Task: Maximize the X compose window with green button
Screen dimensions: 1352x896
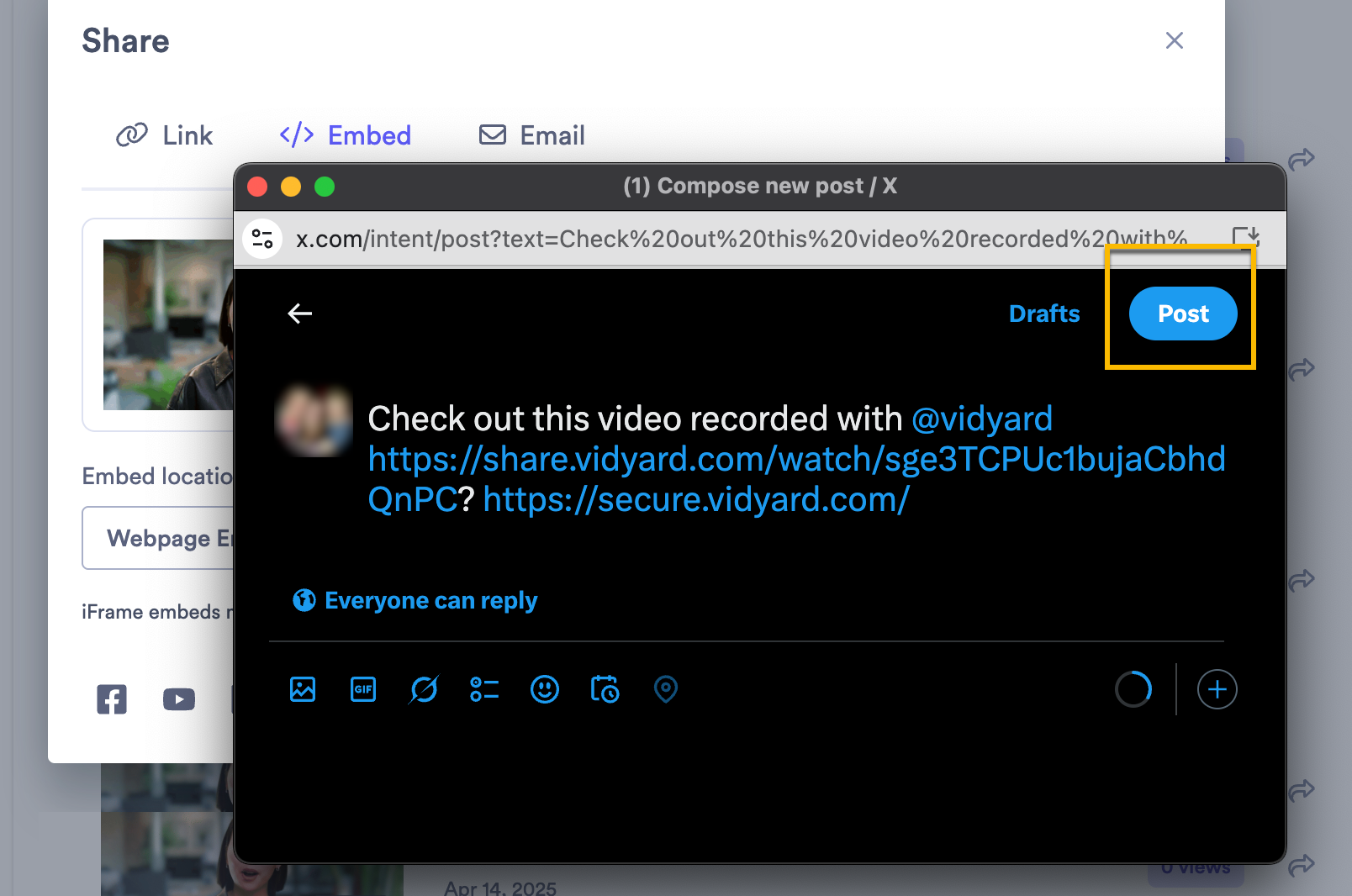Action: 325,187
